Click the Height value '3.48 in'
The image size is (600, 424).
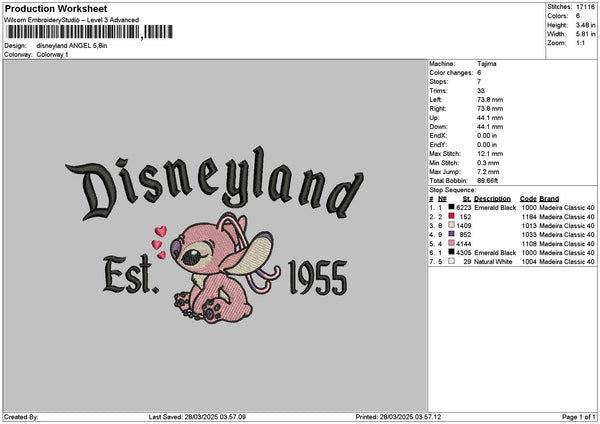[585, 25]
